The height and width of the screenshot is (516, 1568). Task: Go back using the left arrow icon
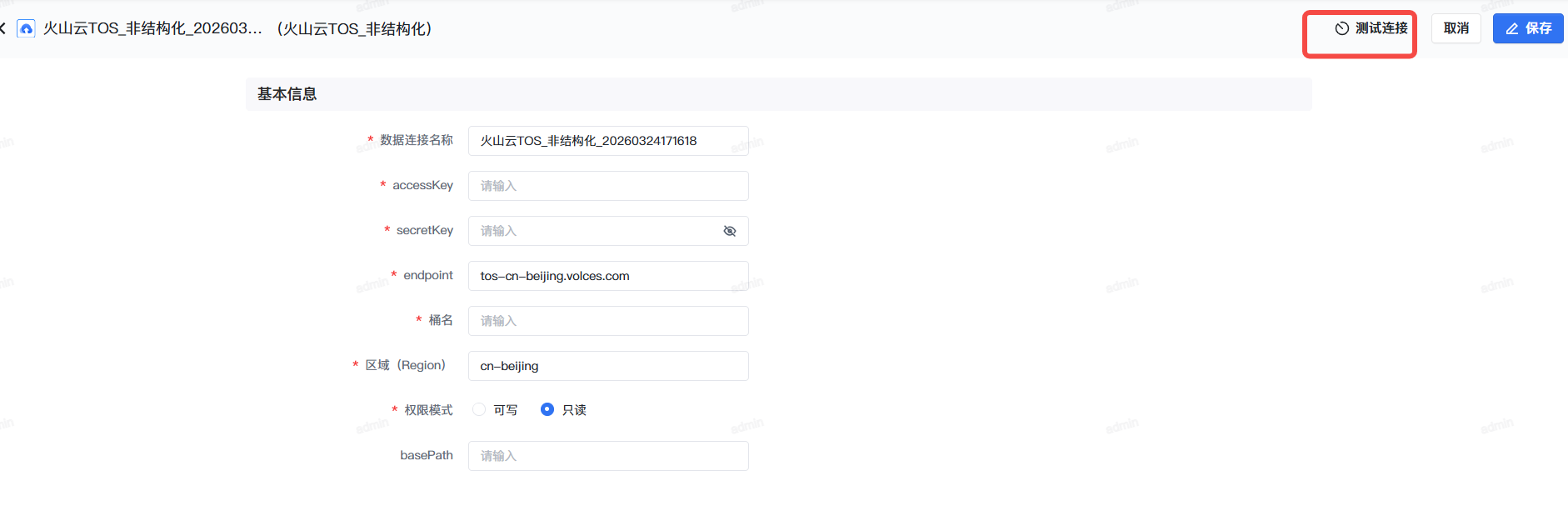(3, 28)
